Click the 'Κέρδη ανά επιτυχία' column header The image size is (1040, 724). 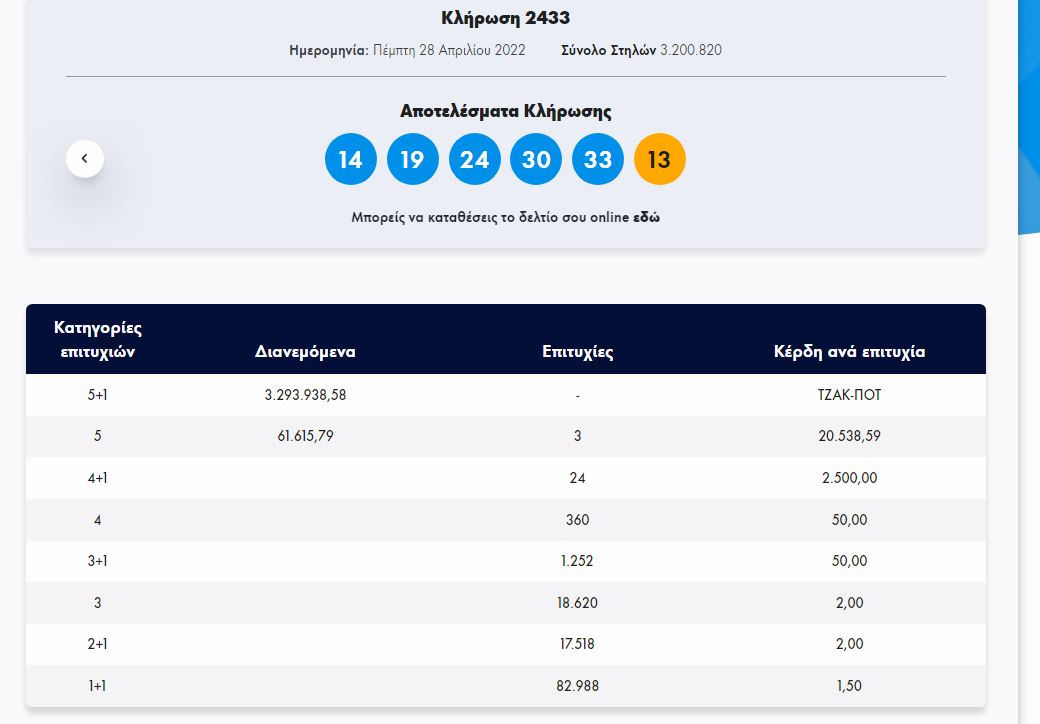coord(849,352)
